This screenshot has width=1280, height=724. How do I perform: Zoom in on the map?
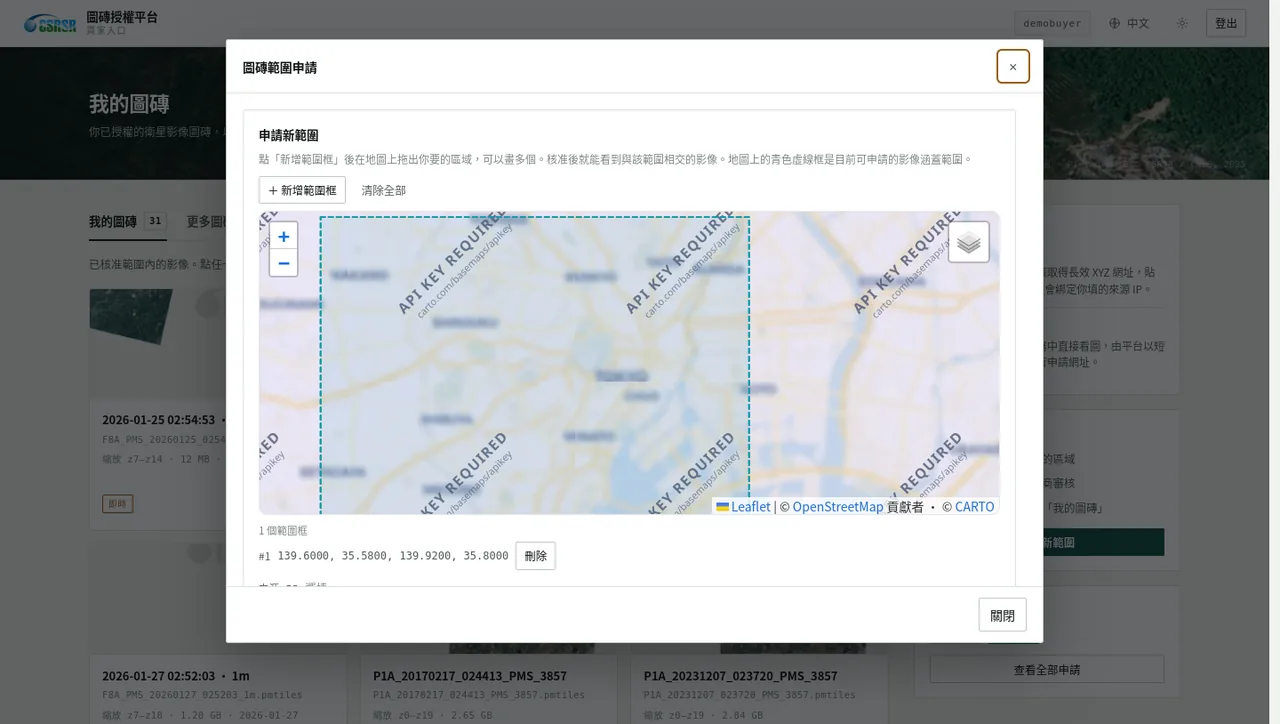pos(284,236)
